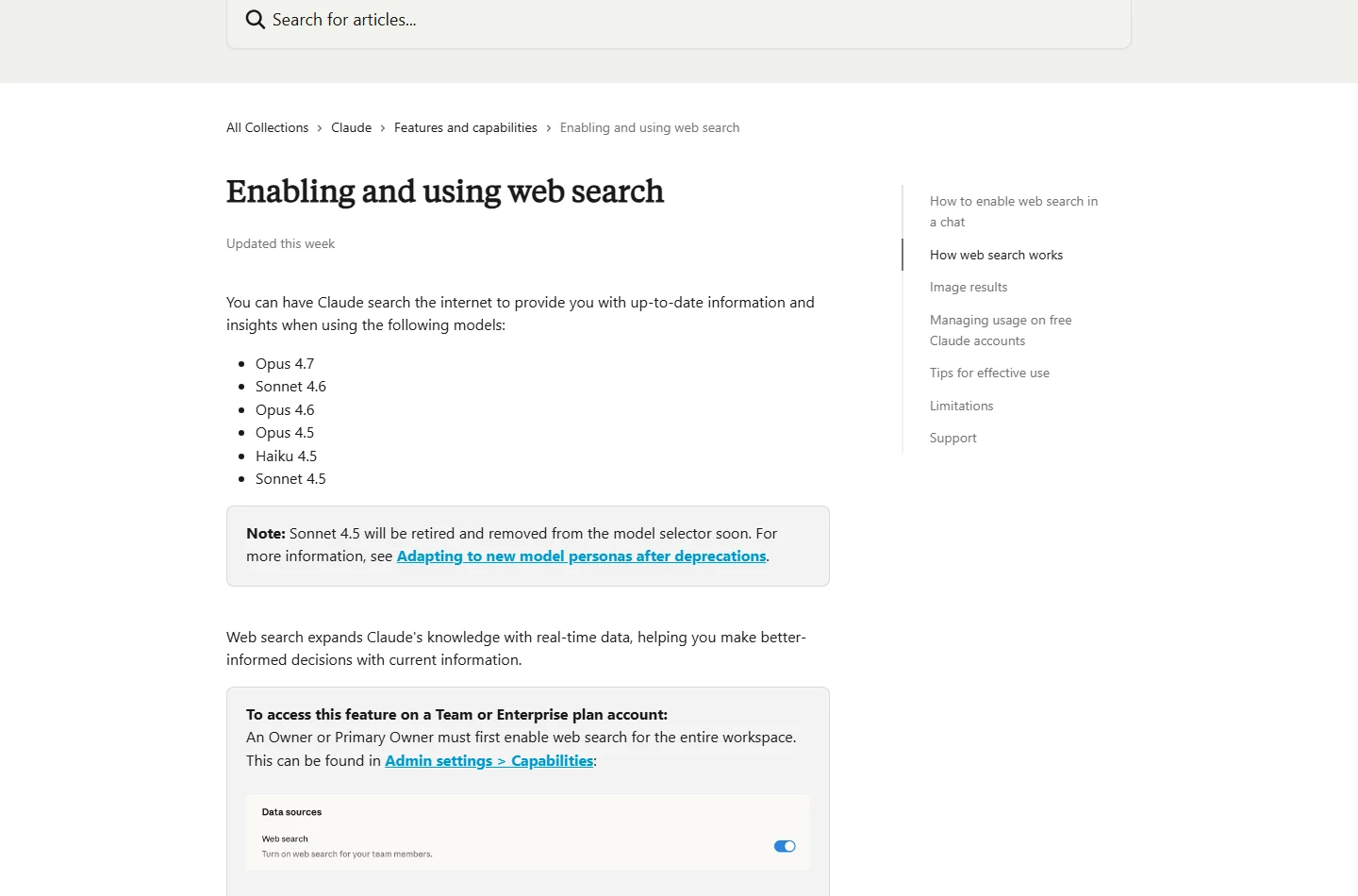Click the chevron after Features and capabilities
The width and height of the screenshot is (1358, 896).
tap(549, 128)
